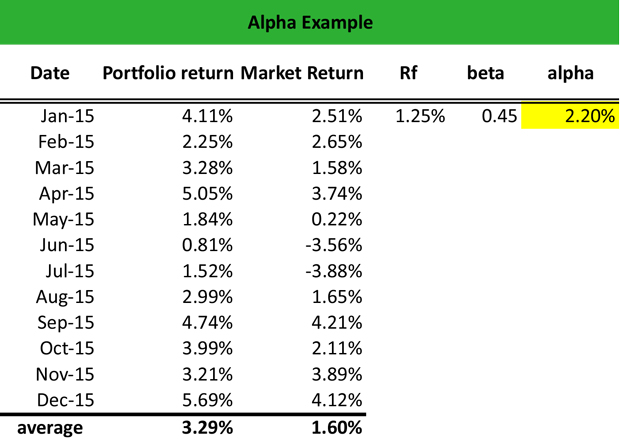Click the beta column header
This screenshot has width=620, height=441.
click(x=485, y=73)
